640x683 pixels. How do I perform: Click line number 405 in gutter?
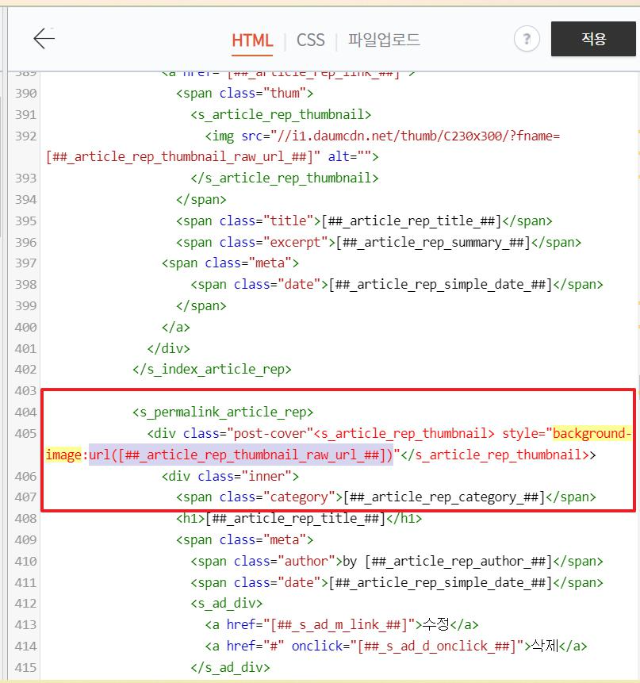[26, 433]
